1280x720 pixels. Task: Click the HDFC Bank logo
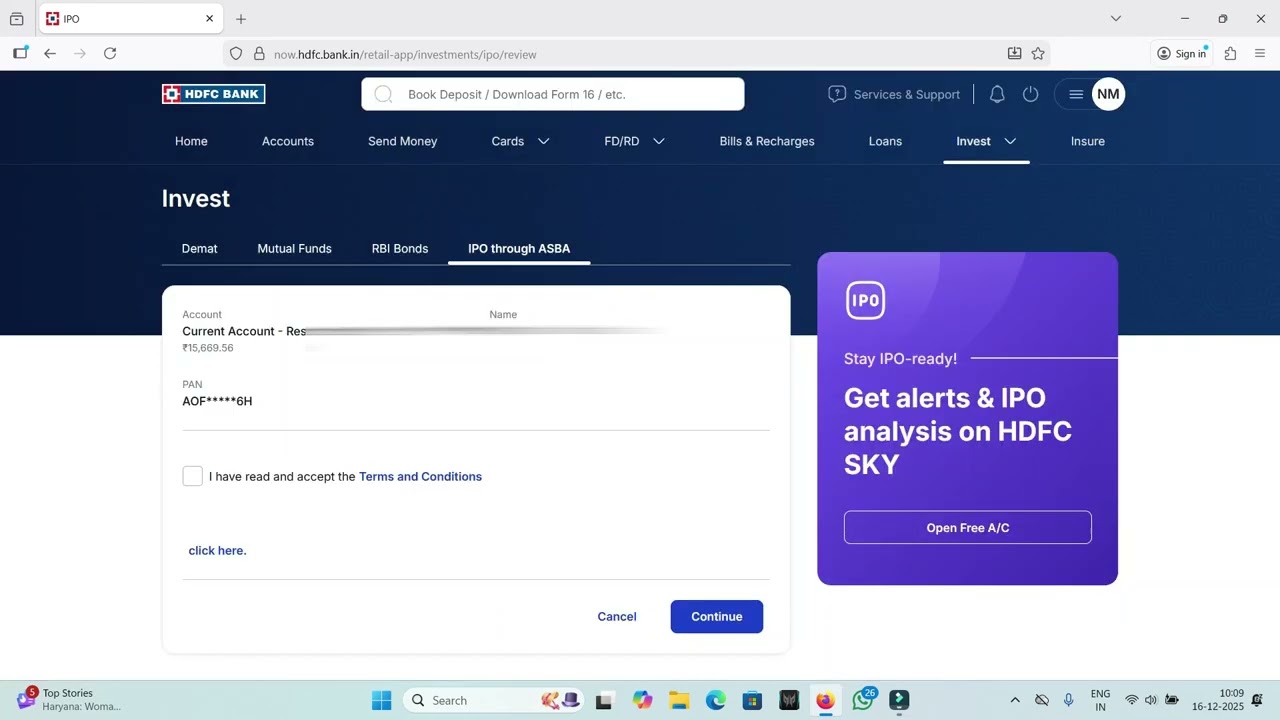pyautogui.click(x=213, y=94)
